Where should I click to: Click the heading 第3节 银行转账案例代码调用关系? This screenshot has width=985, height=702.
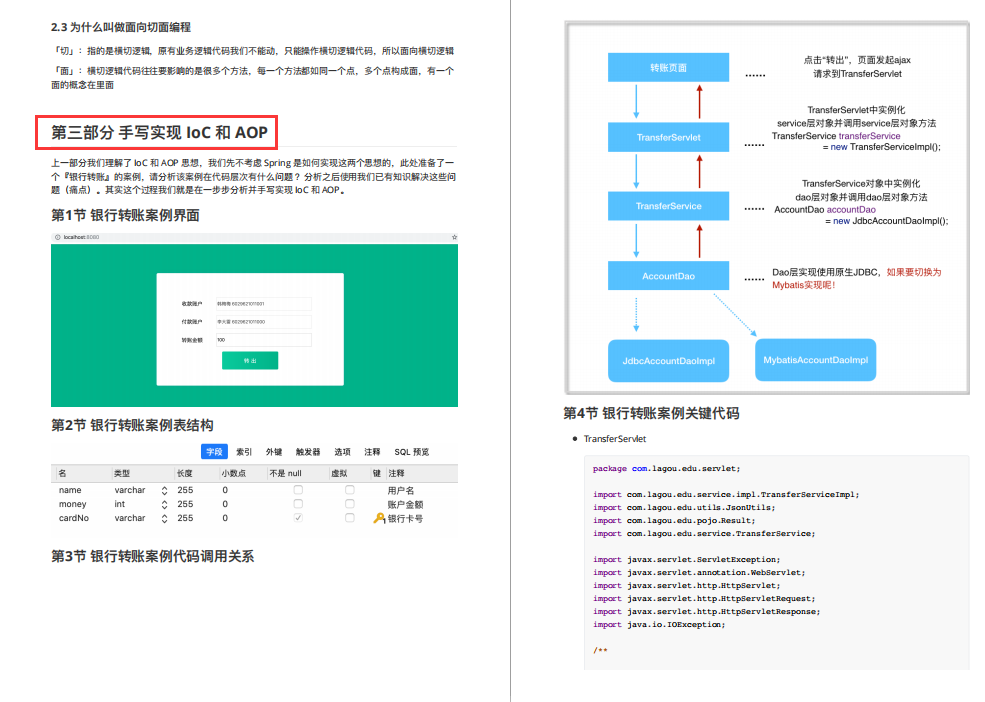click(x=152, y=556)
